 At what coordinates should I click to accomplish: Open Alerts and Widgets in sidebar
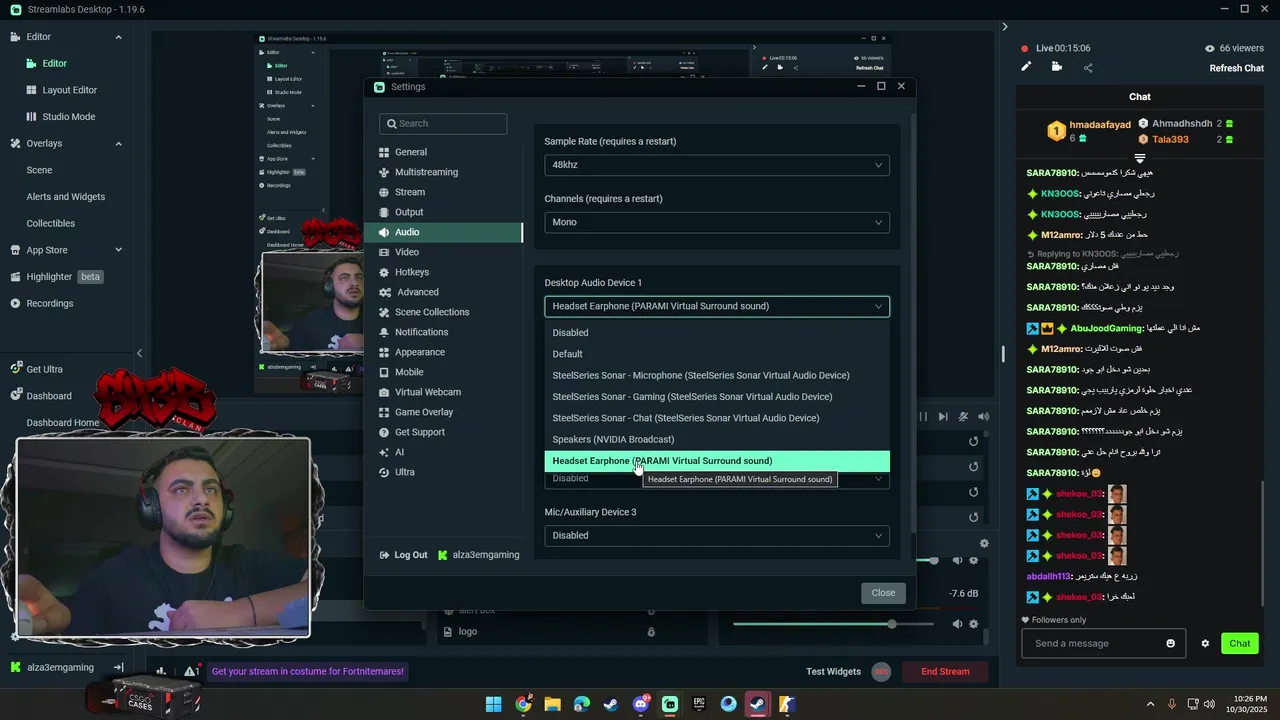(x=66, y=197)
